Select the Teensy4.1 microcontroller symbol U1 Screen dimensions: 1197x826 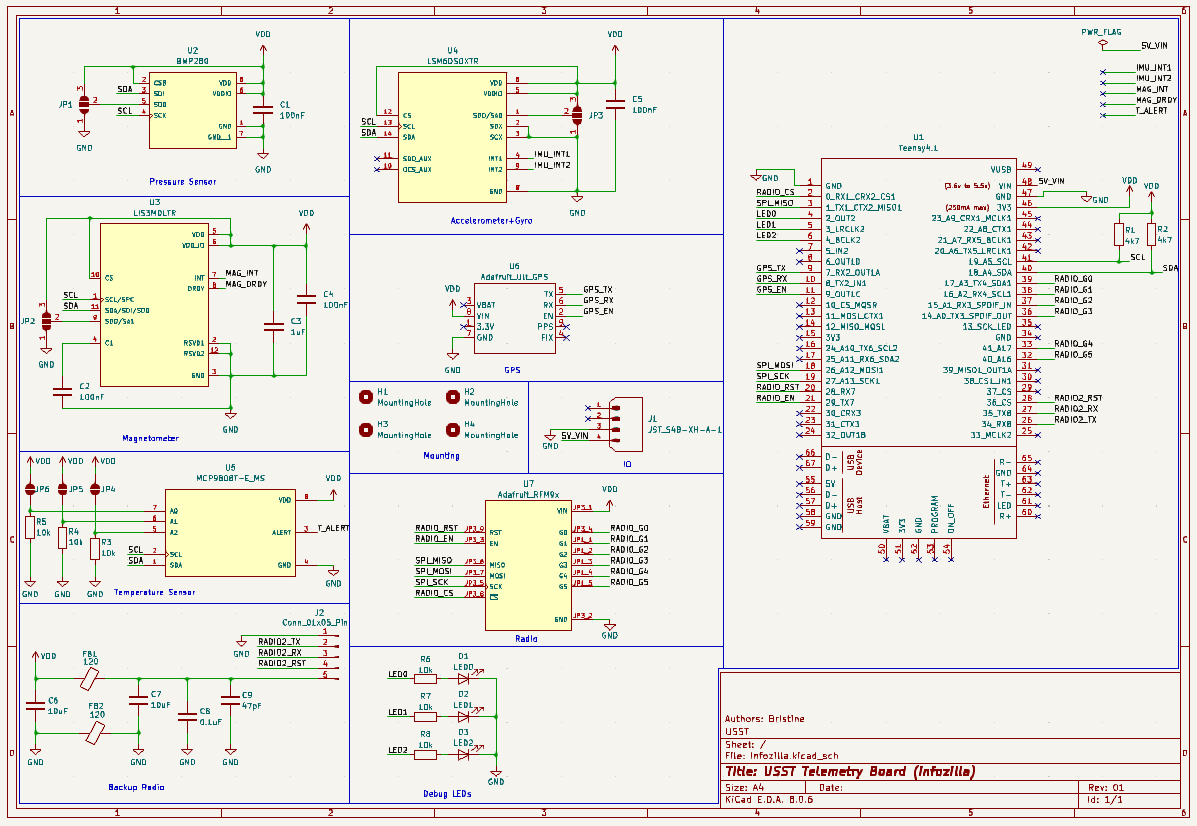(x=918, y=347)
